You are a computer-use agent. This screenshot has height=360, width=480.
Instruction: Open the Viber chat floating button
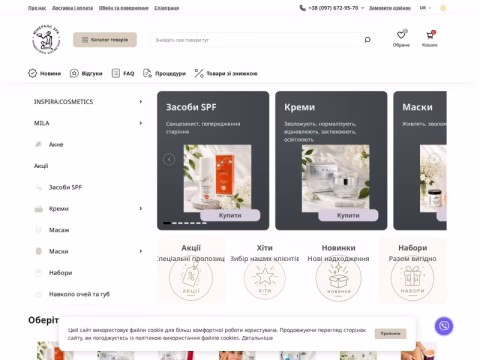(444, 326)
